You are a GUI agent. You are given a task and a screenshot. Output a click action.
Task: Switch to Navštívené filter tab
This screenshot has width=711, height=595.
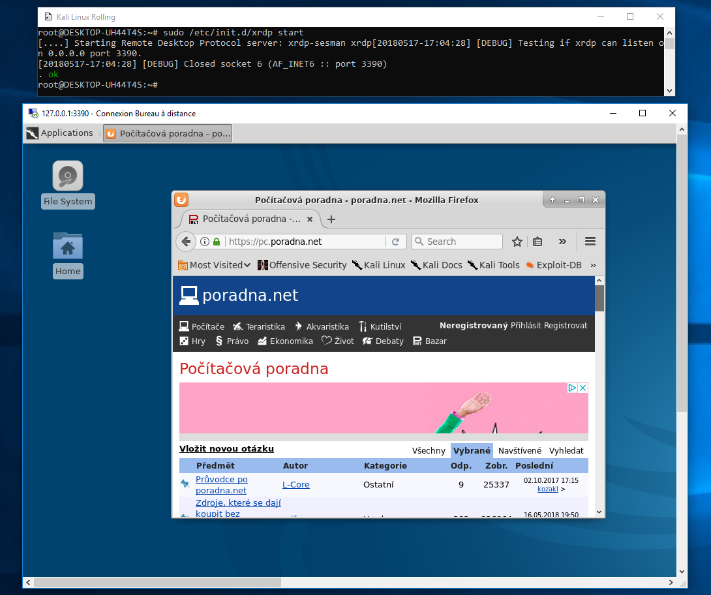[x=520, y=451]
